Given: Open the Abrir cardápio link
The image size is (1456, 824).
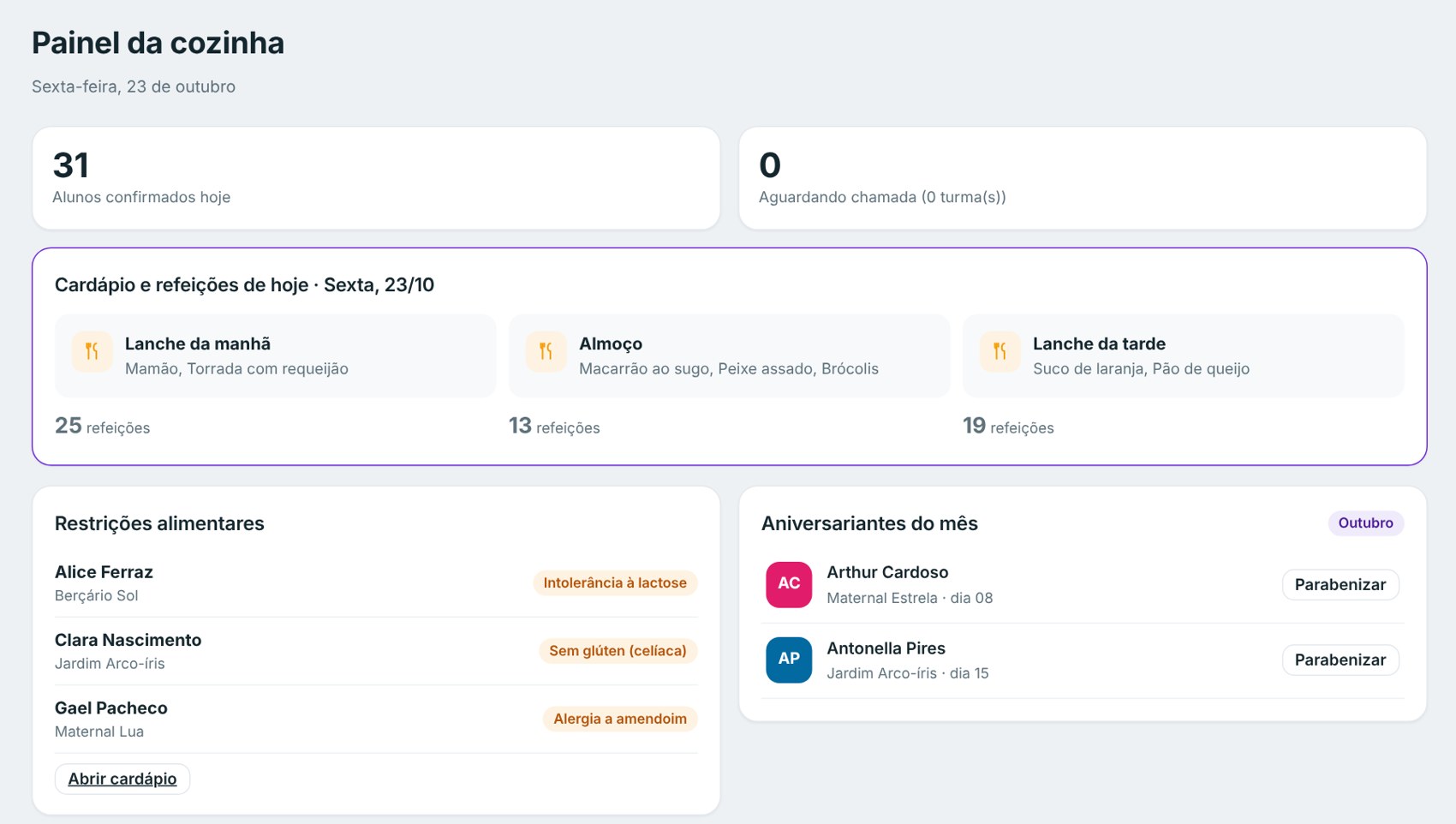Looking at the screenshot, I should click(122, 779).
